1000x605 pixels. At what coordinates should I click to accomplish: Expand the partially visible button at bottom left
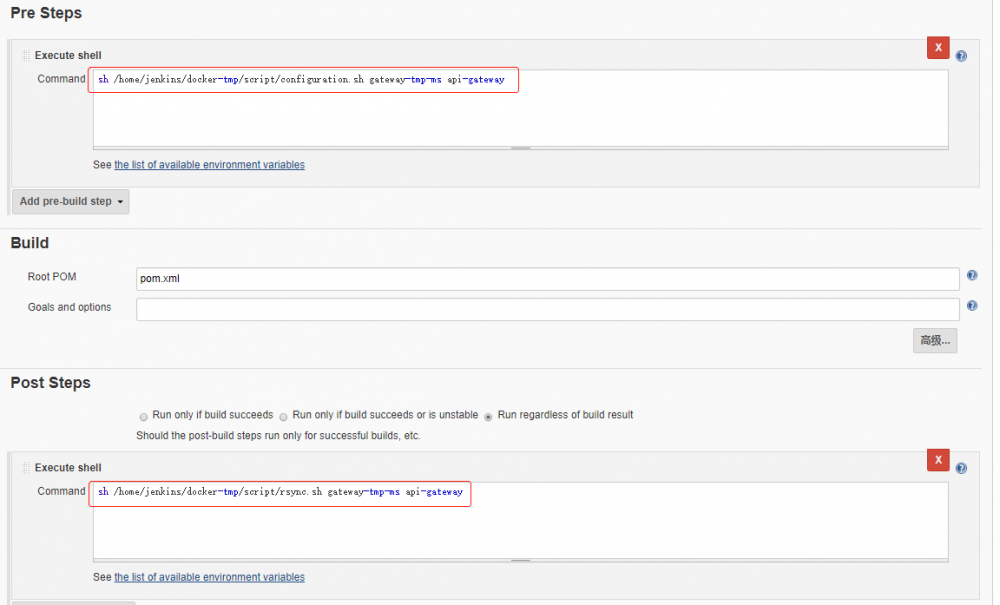[x=70, y=600]
